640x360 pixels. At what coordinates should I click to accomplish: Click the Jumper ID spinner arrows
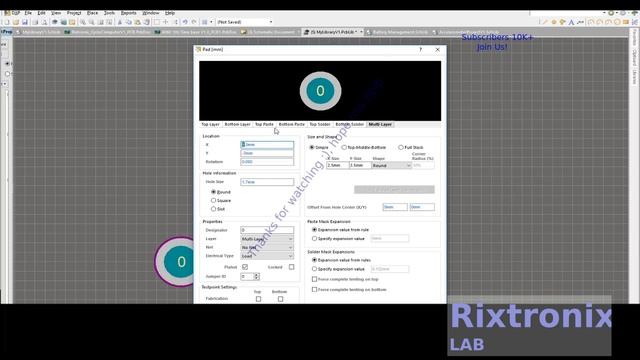[x=257, y=277]
